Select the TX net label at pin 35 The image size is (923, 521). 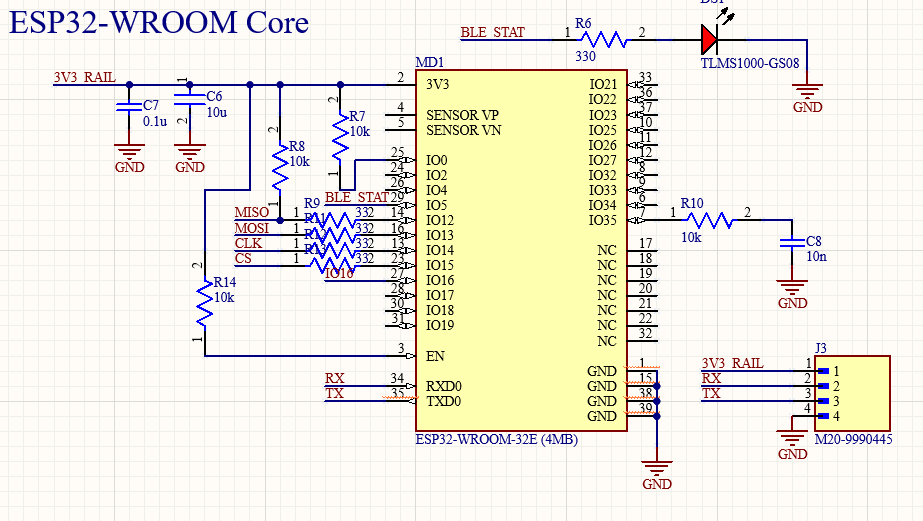point(334,393)
